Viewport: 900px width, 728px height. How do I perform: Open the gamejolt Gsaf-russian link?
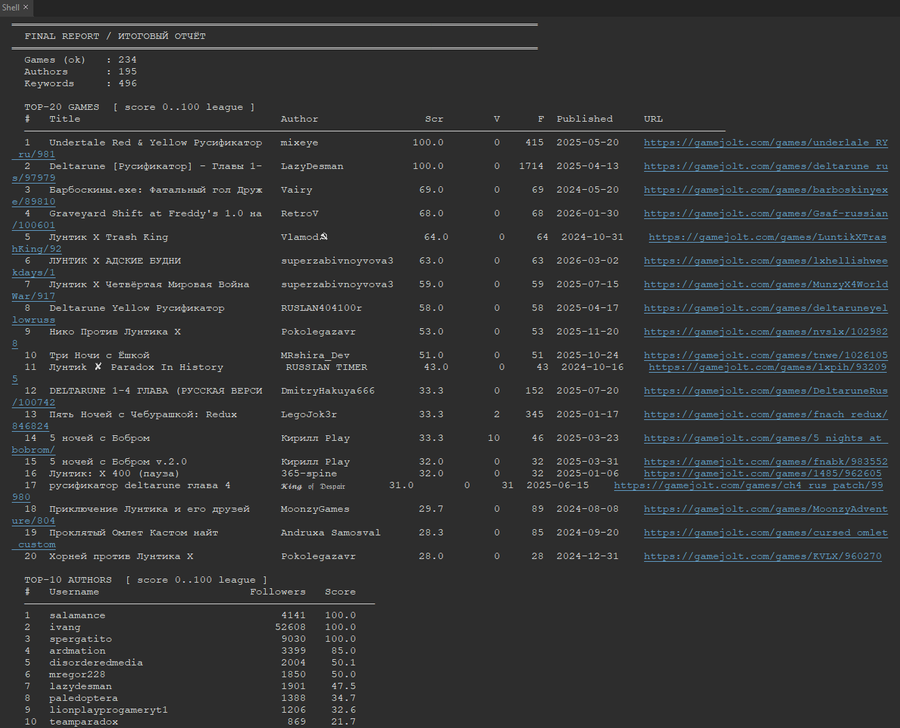(x=766, y=213)
